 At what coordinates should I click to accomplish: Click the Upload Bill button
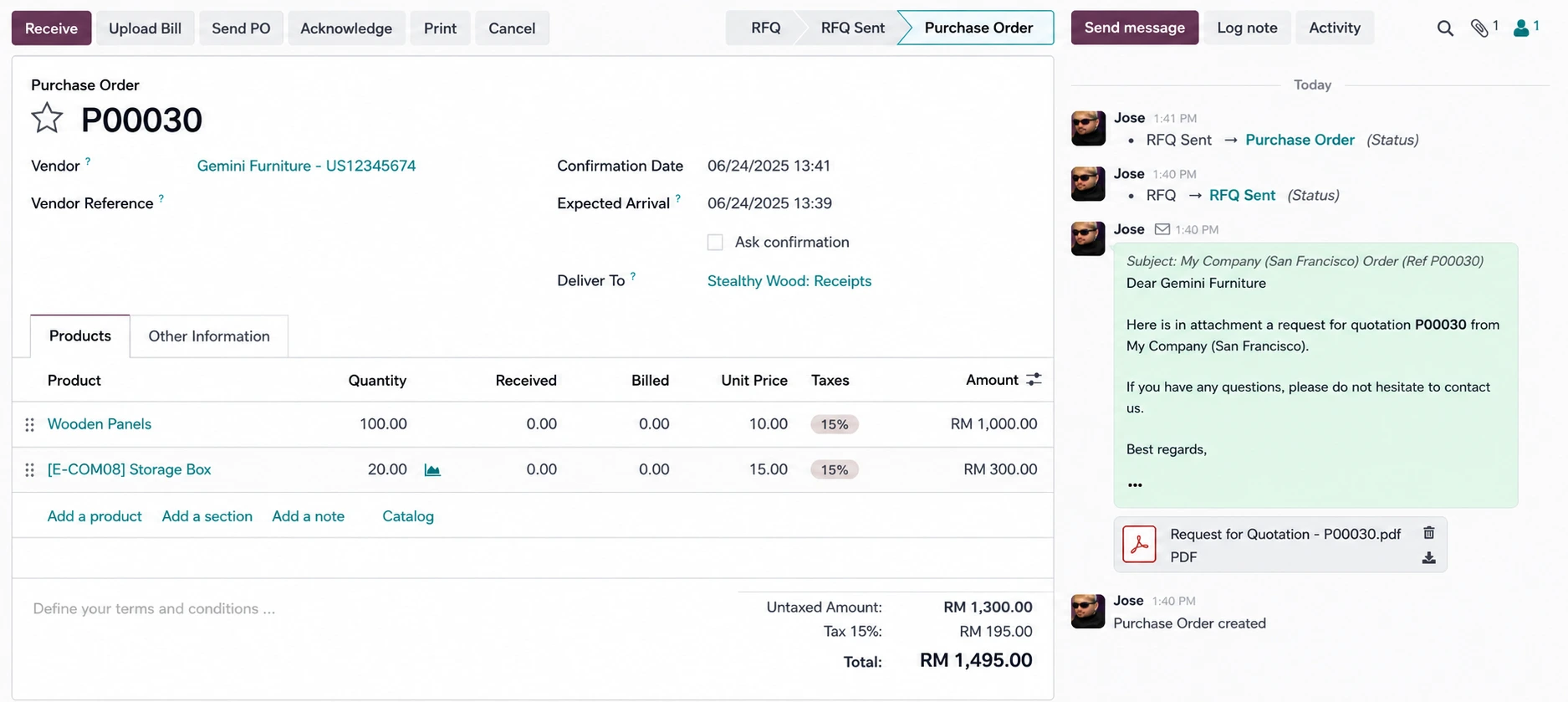pyautogui.click(x=145, y=28)
